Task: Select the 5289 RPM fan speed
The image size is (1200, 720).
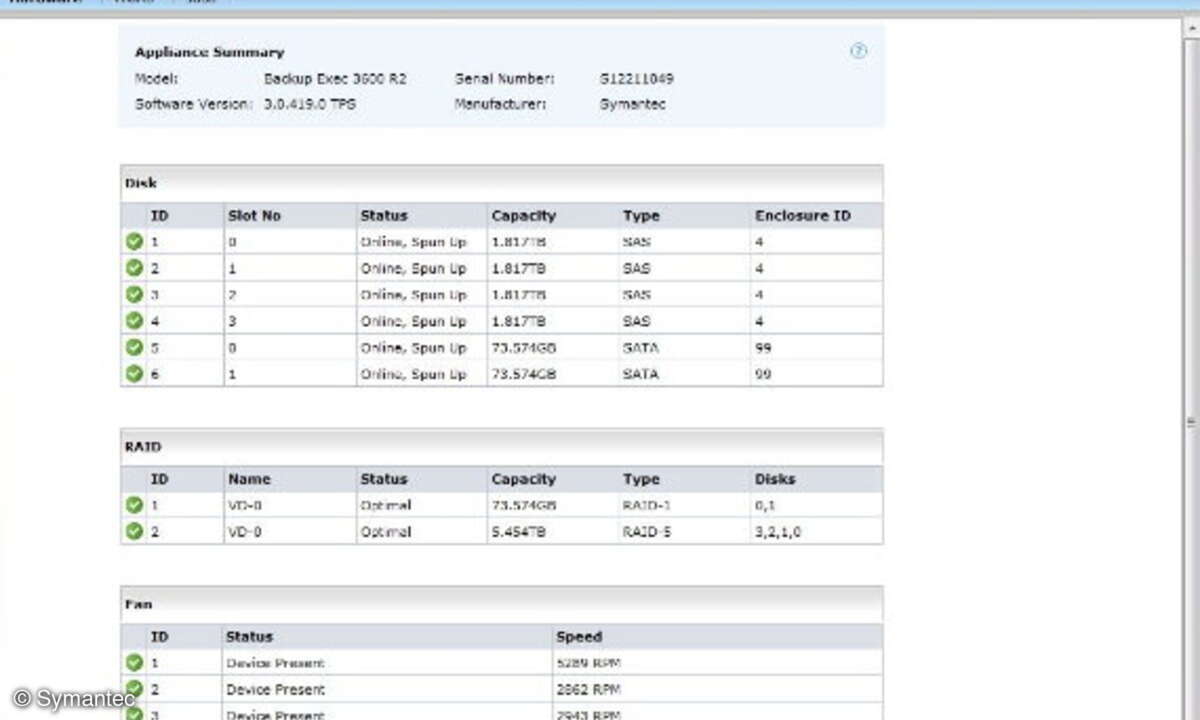Action: [x=588, y=662]
